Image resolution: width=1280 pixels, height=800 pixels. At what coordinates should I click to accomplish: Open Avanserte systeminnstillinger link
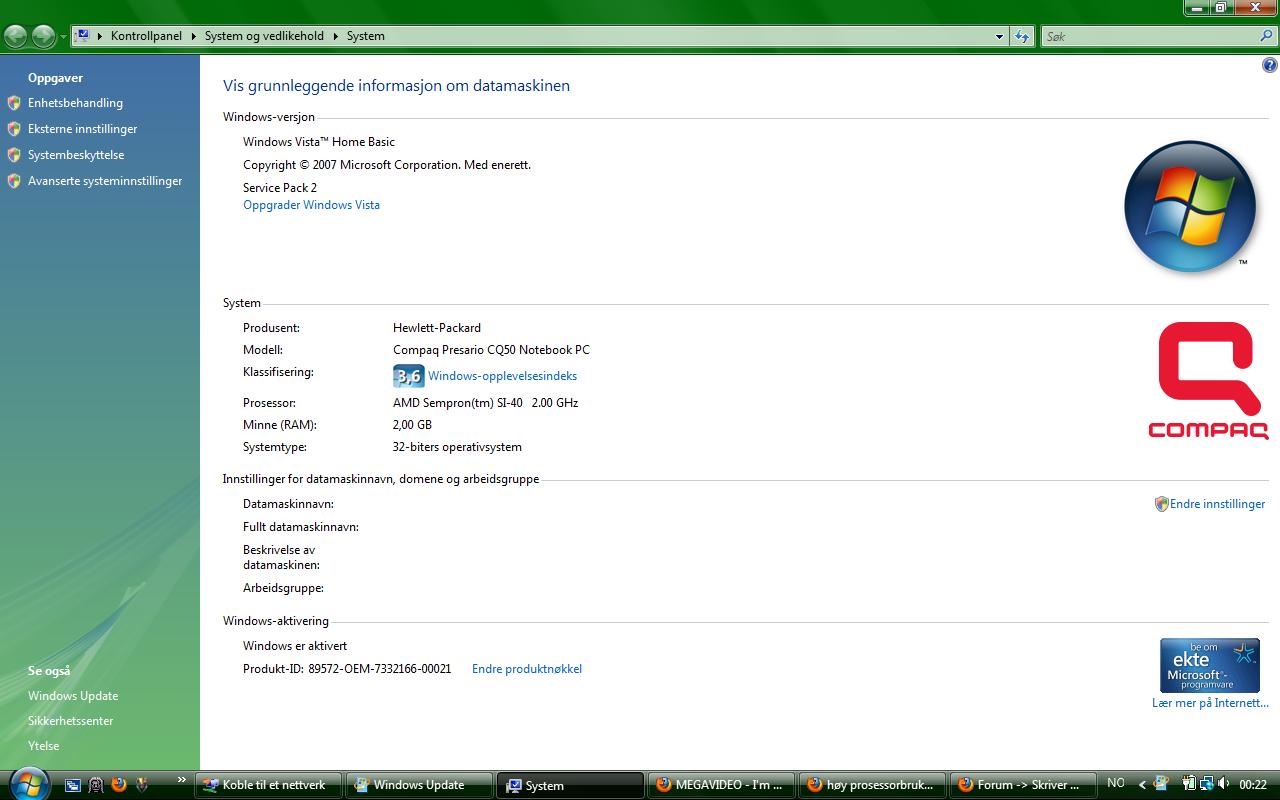click(105, 181)
